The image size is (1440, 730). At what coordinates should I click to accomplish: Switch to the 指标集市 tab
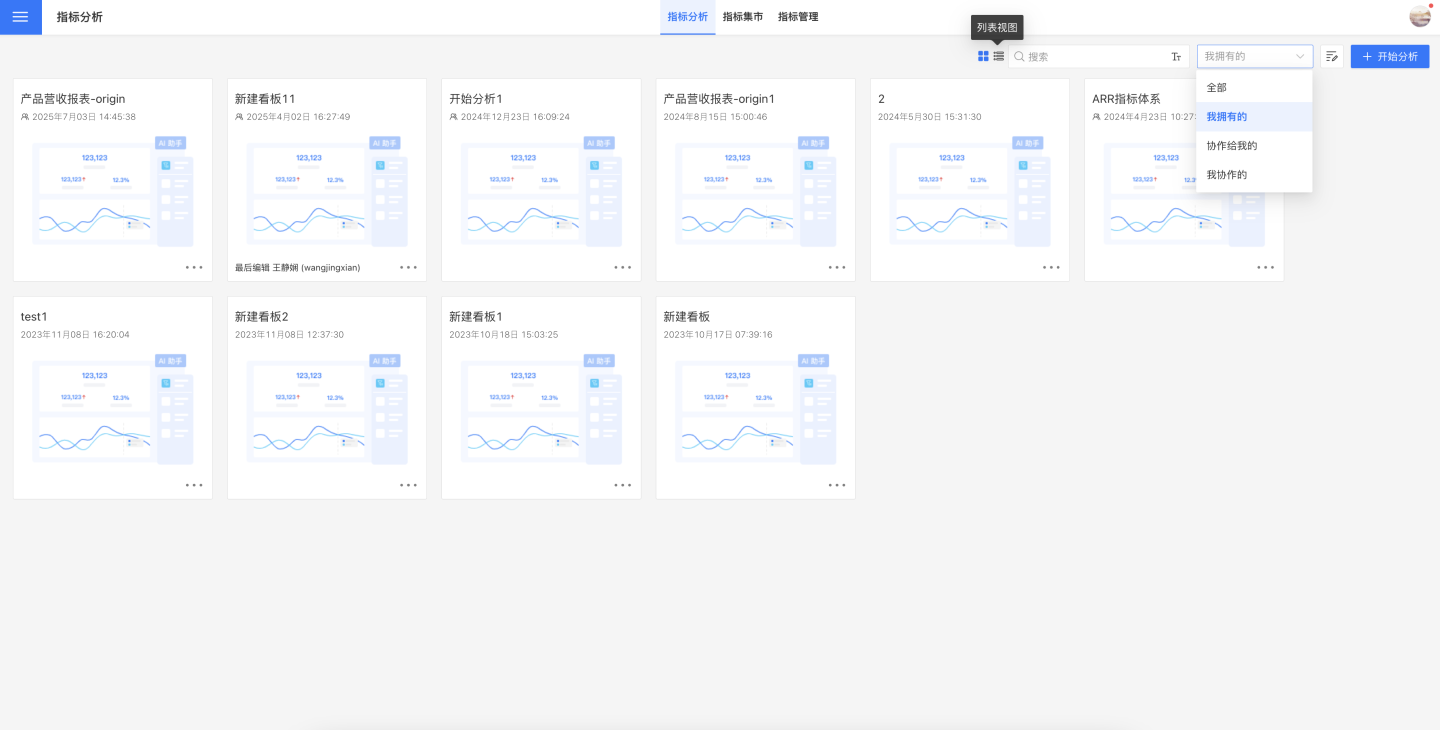pyautogui.click(x=742, y=17)
